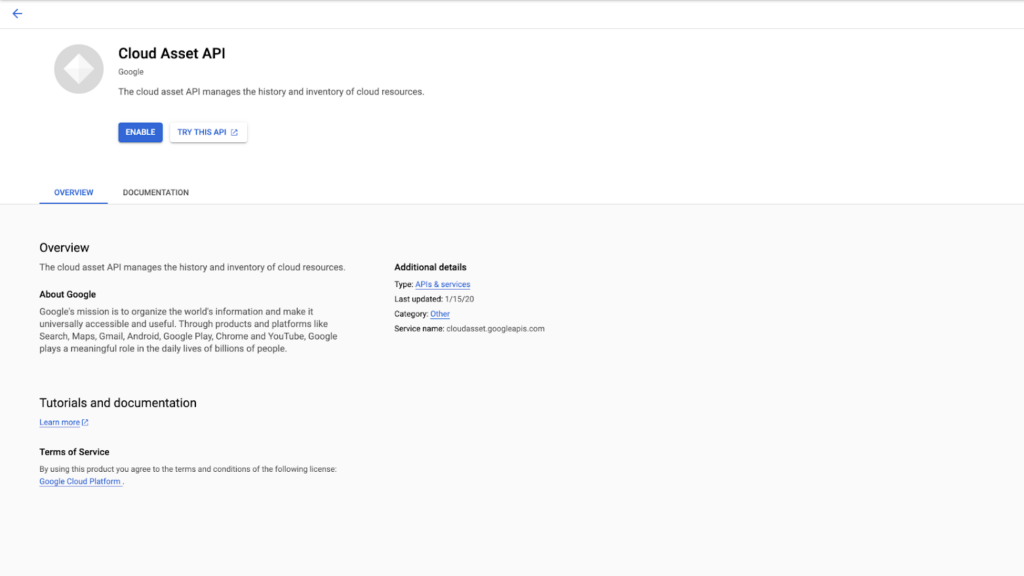The height and width of the screenshot is (576, 1024).
Task: Click the API description under the header
Action: point(271,91)
